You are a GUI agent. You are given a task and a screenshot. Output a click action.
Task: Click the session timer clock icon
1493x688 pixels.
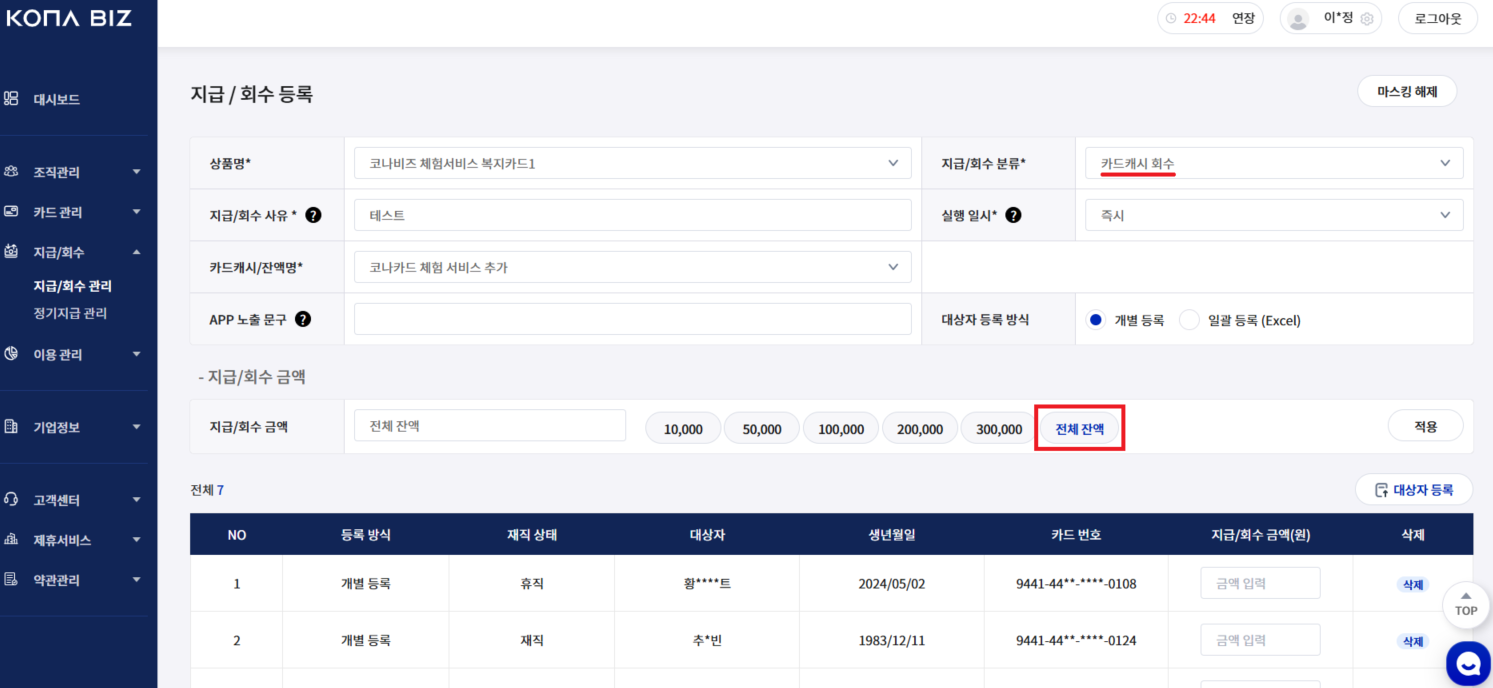pyautogui.click(x=1171, y=18)
